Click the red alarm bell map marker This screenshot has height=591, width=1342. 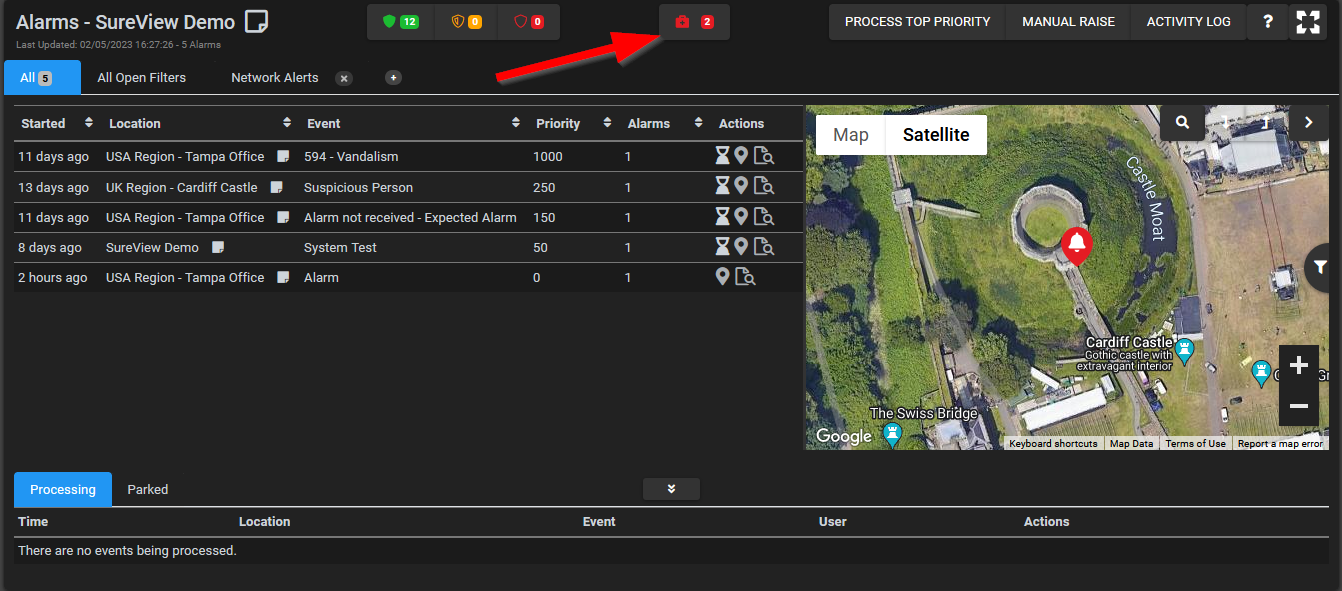coord(1076,244)
